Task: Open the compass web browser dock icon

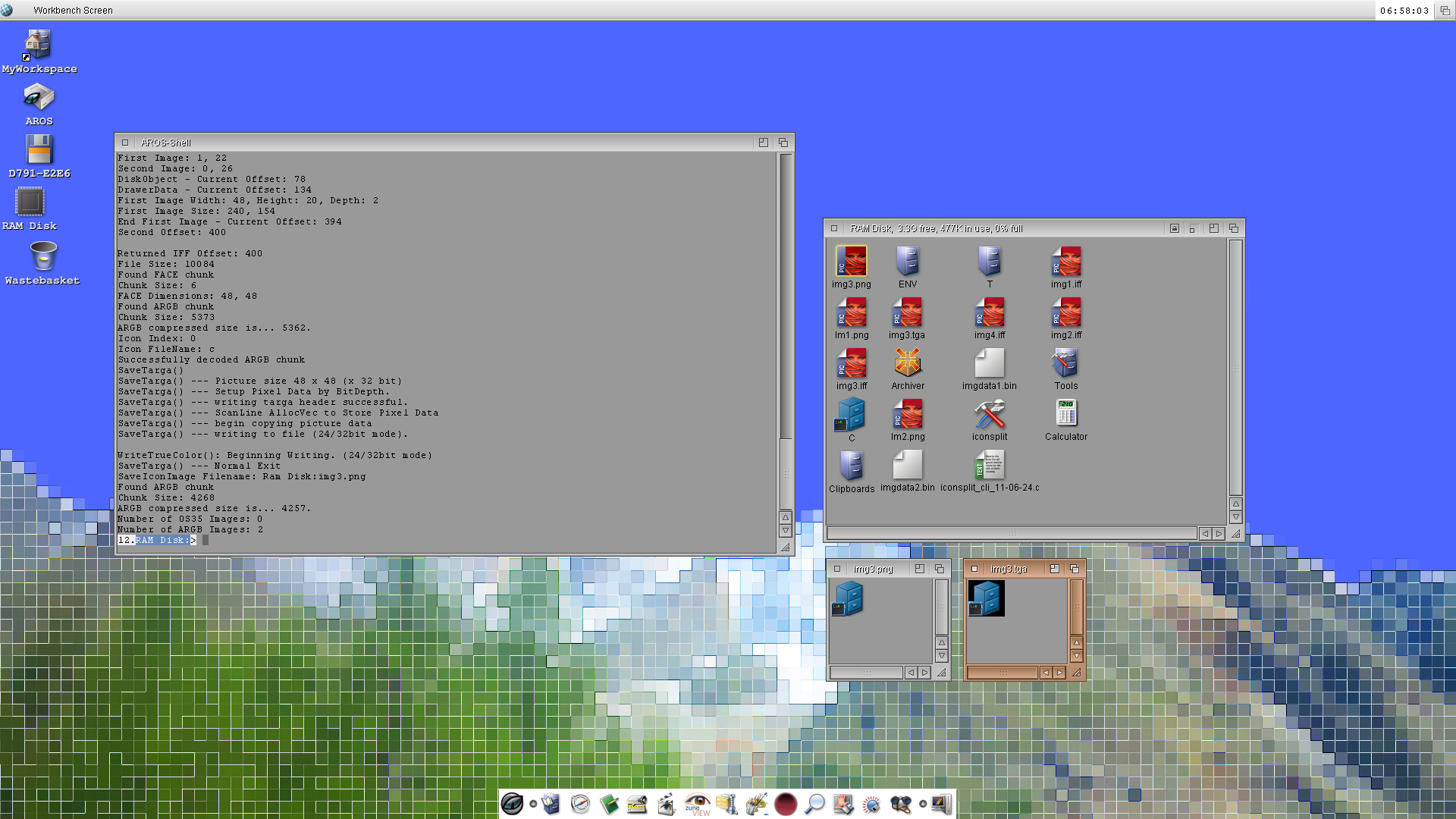Action: tap(580, 804)
